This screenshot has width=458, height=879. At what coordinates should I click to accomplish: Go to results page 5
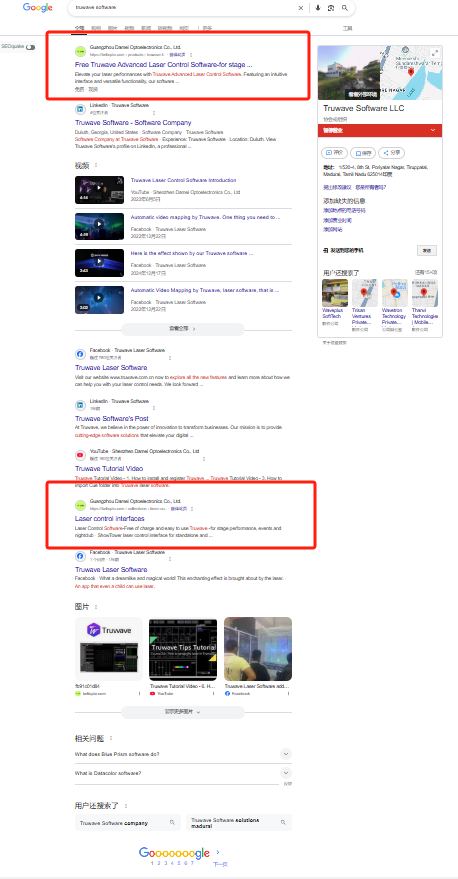[x=179, y=863]
